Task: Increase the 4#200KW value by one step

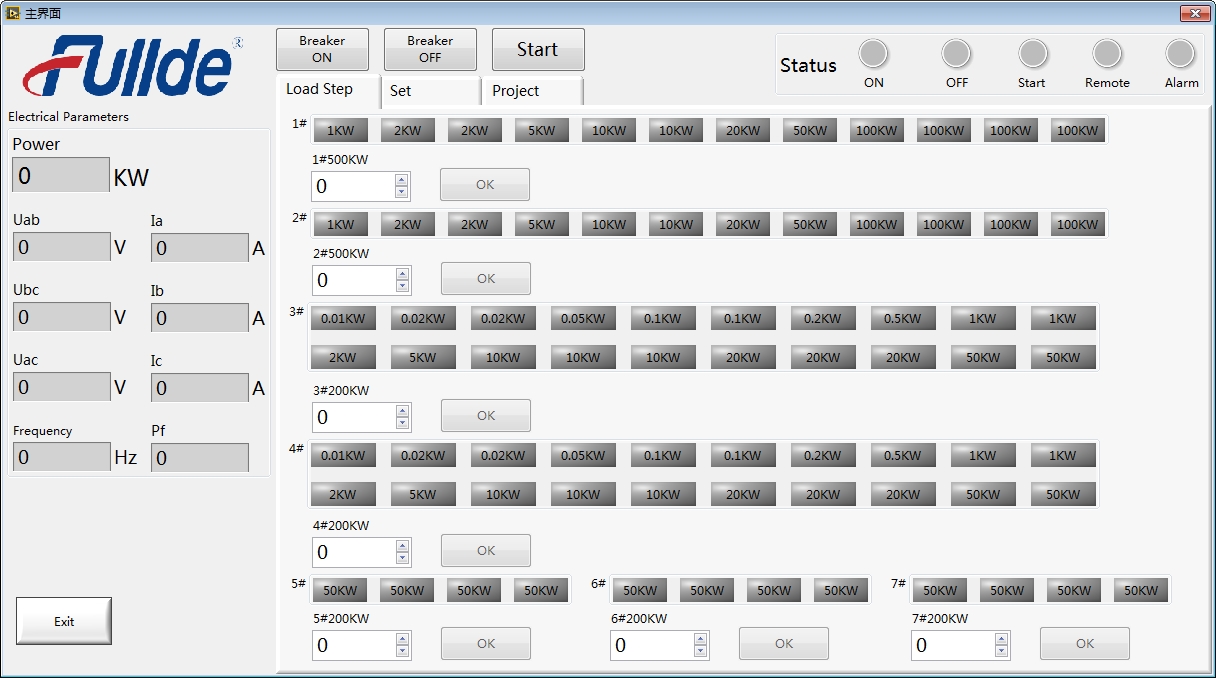Action: coord(403,546)
